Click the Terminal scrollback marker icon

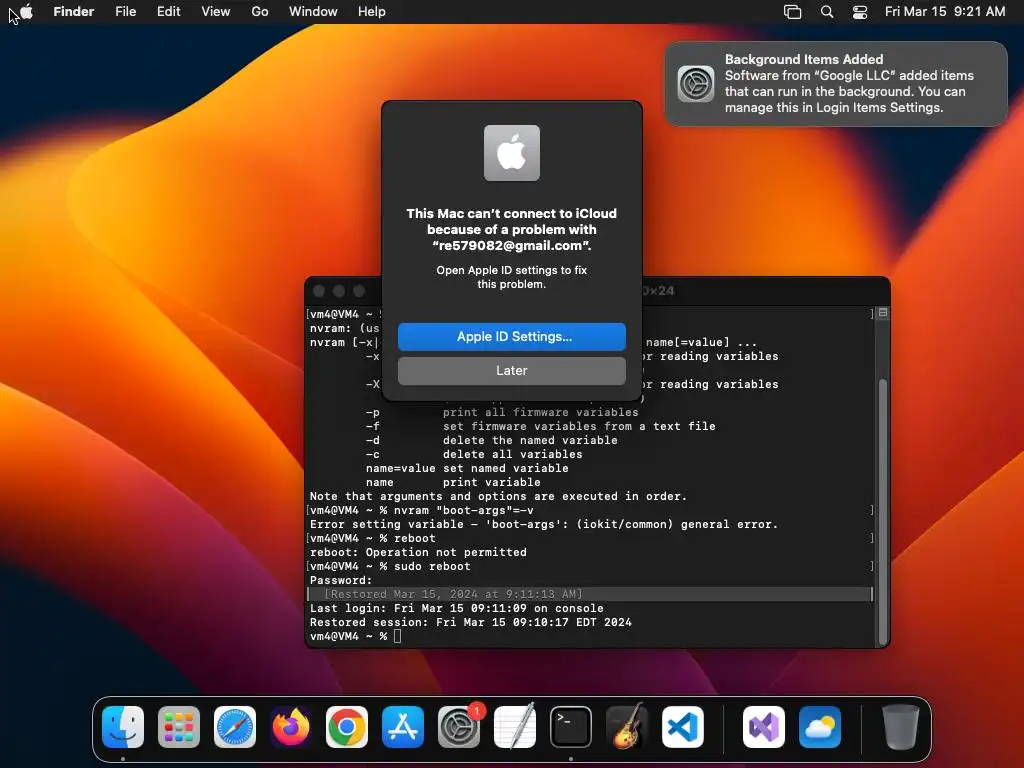[883, 313]
